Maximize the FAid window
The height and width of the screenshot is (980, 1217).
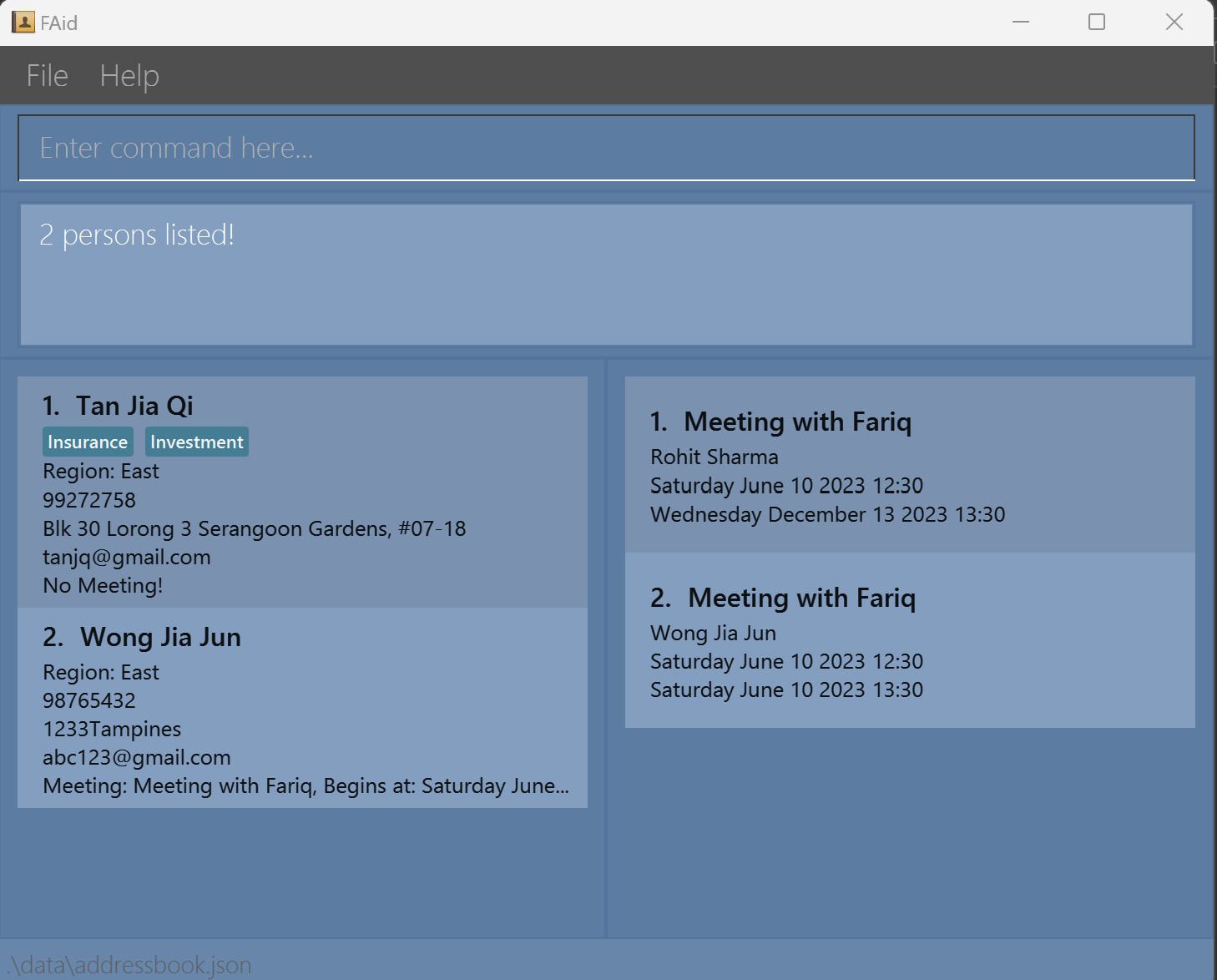[x=1097, y=23]
